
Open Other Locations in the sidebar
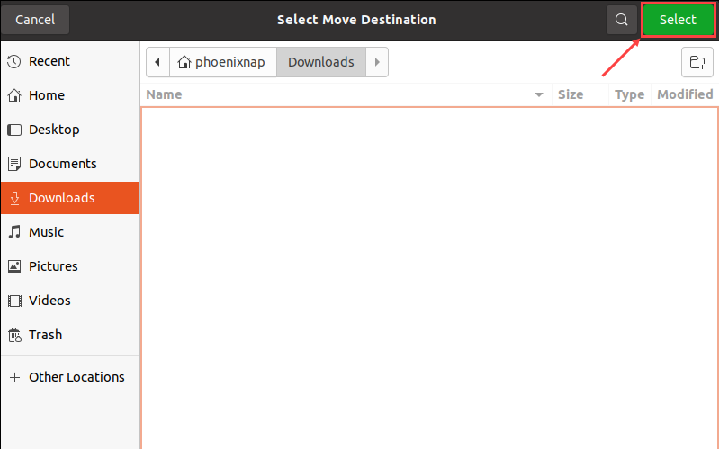[76, 378]
